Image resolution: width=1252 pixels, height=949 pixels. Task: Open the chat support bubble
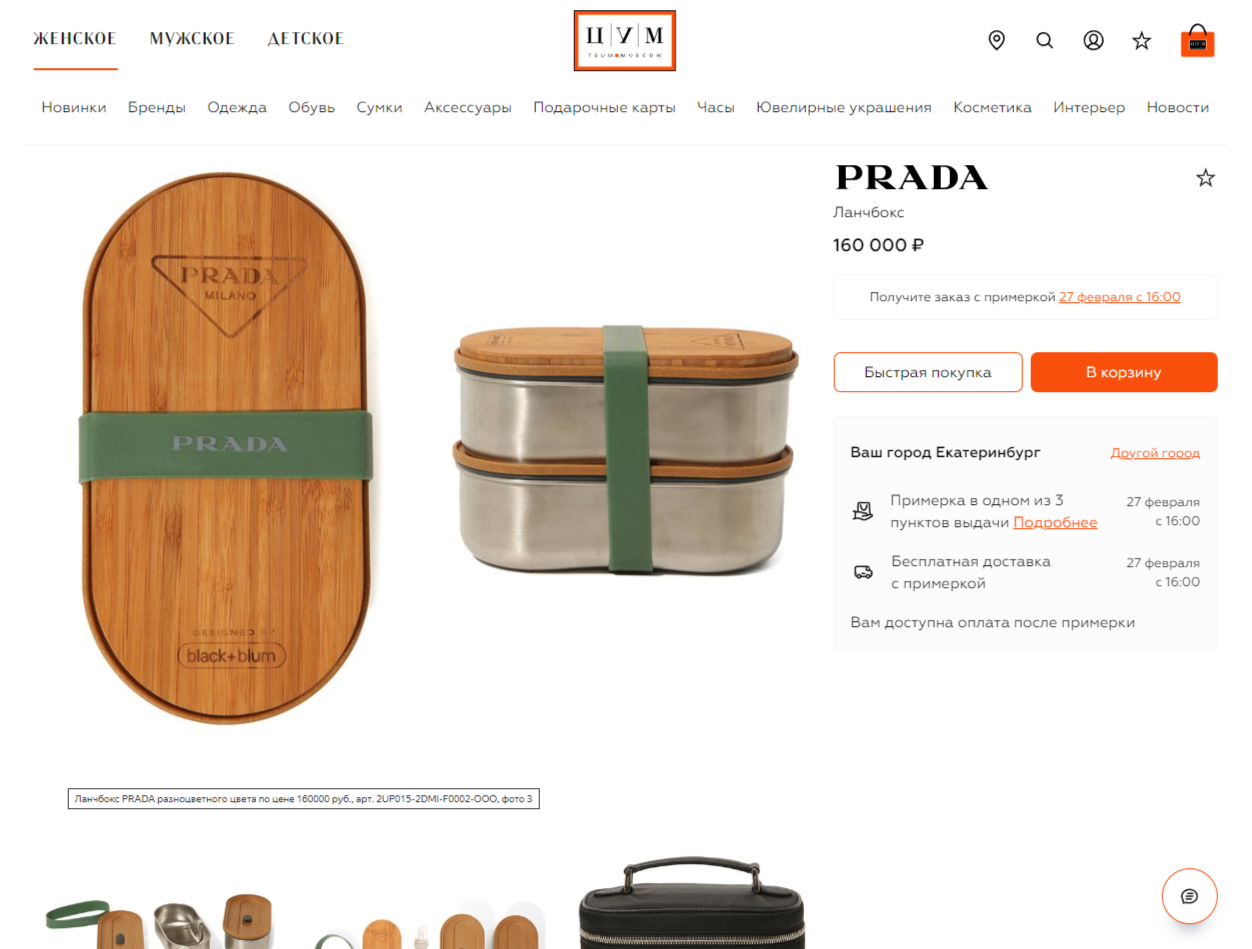(x=1189, y=896)
